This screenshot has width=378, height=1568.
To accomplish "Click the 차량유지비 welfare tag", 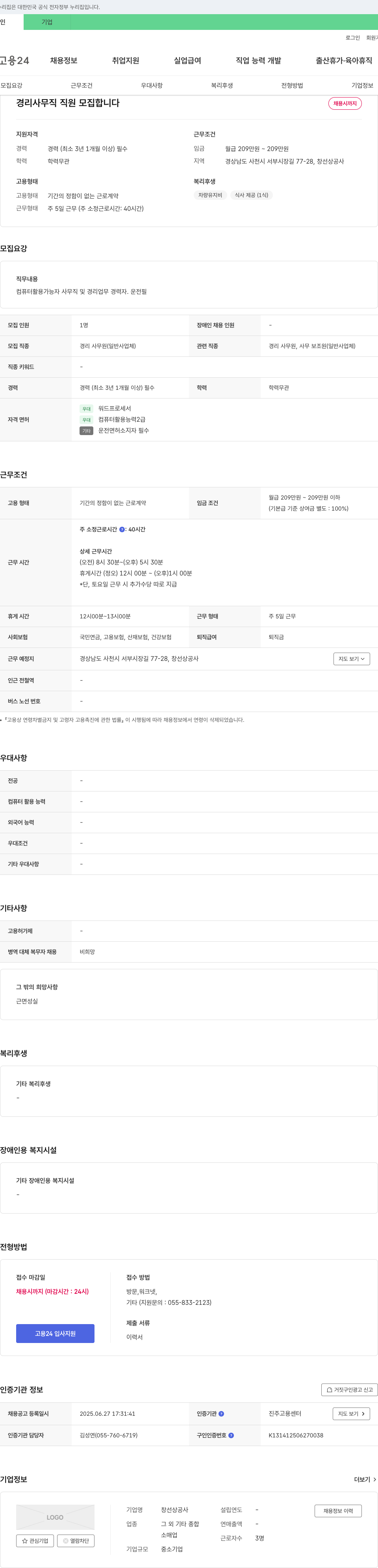I will point(210,195).
